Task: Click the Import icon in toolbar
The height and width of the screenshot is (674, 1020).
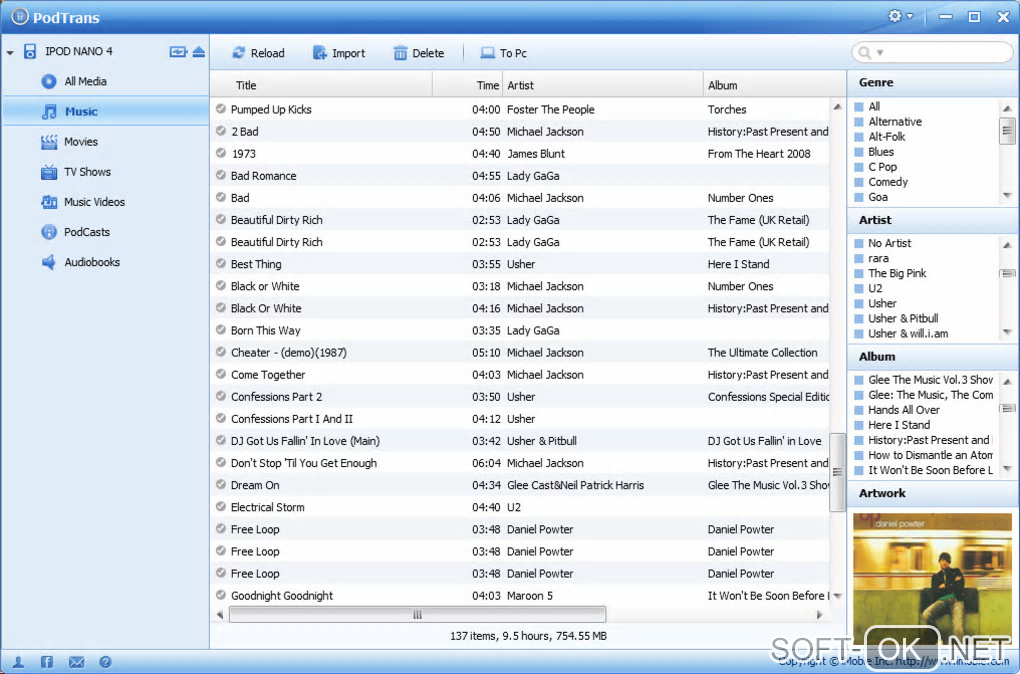Action: click(x=319, y=53)
